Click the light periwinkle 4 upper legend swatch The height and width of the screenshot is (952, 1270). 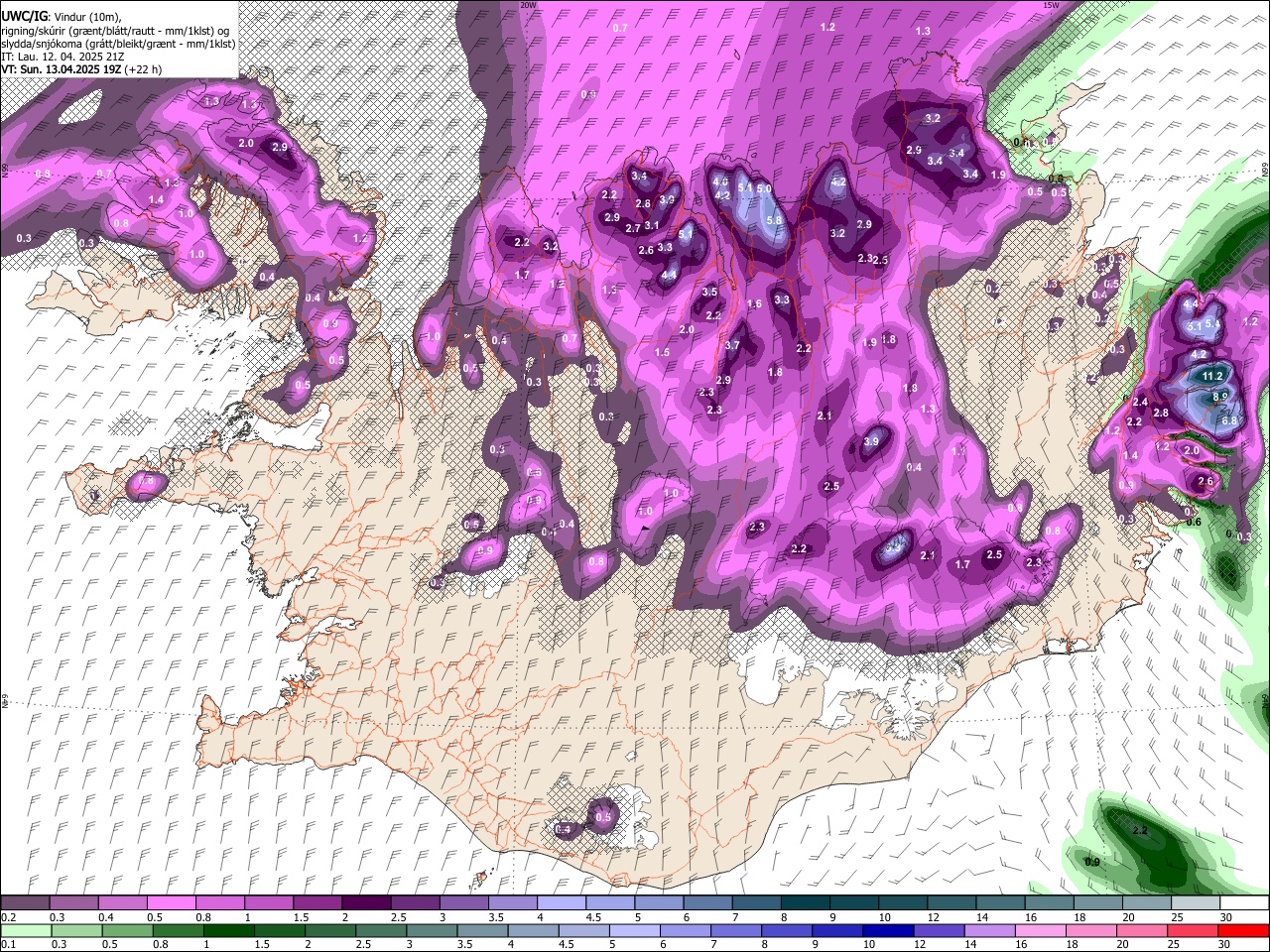coord(562,902)
